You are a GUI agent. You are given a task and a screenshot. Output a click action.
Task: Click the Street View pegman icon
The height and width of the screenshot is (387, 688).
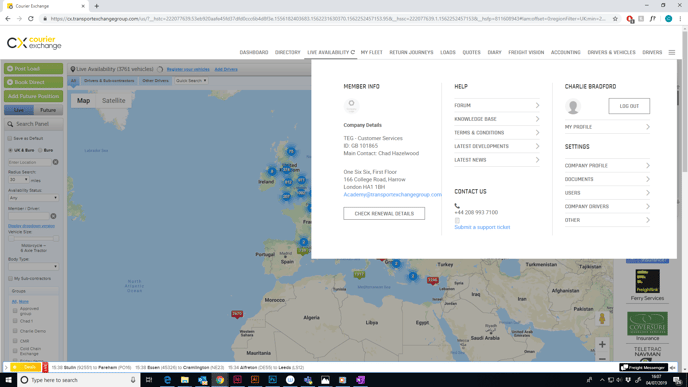[x=602, y=319]
